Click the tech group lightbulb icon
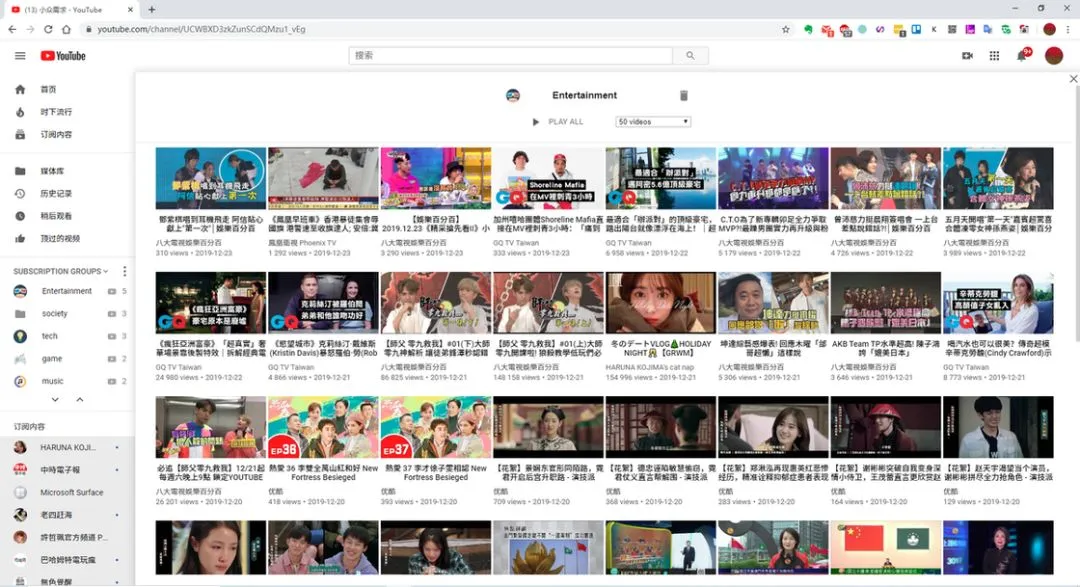 (x=20, y=336)
